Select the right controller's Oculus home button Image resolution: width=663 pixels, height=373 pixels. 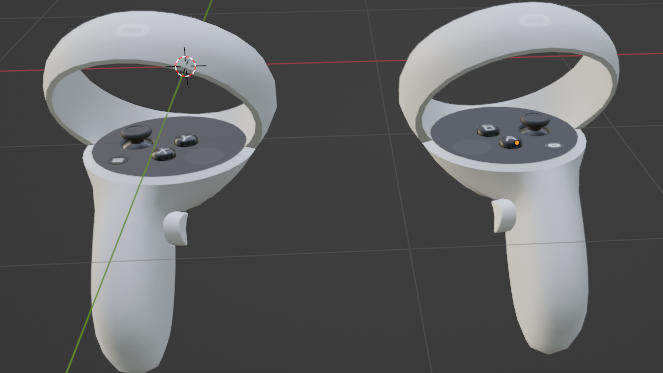coord(554,145)
